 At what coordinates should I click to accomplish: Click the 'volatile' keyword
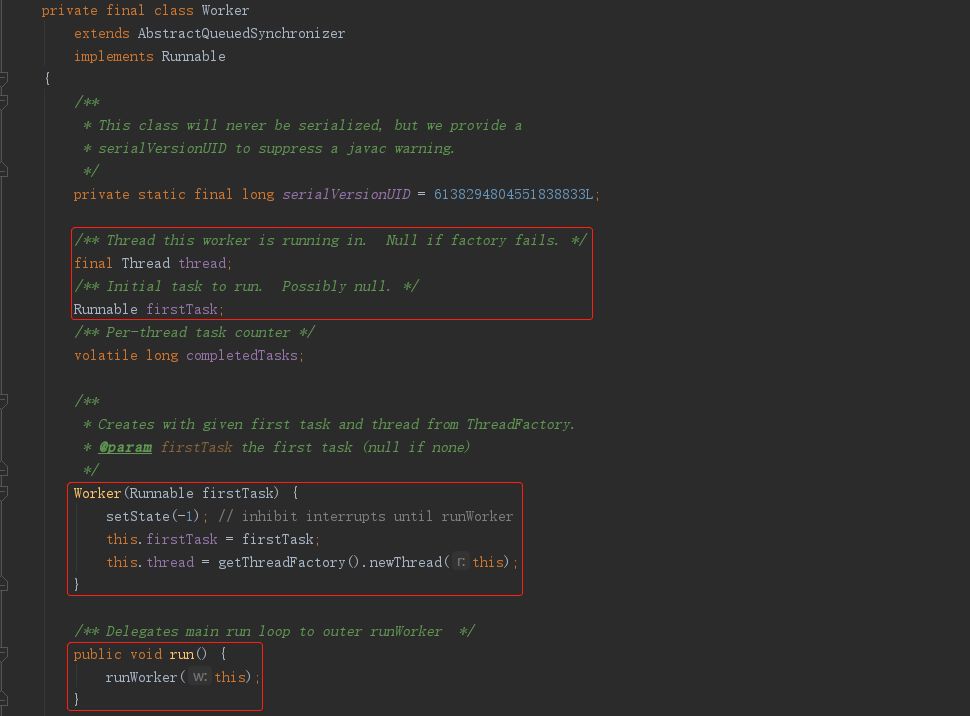106,355
